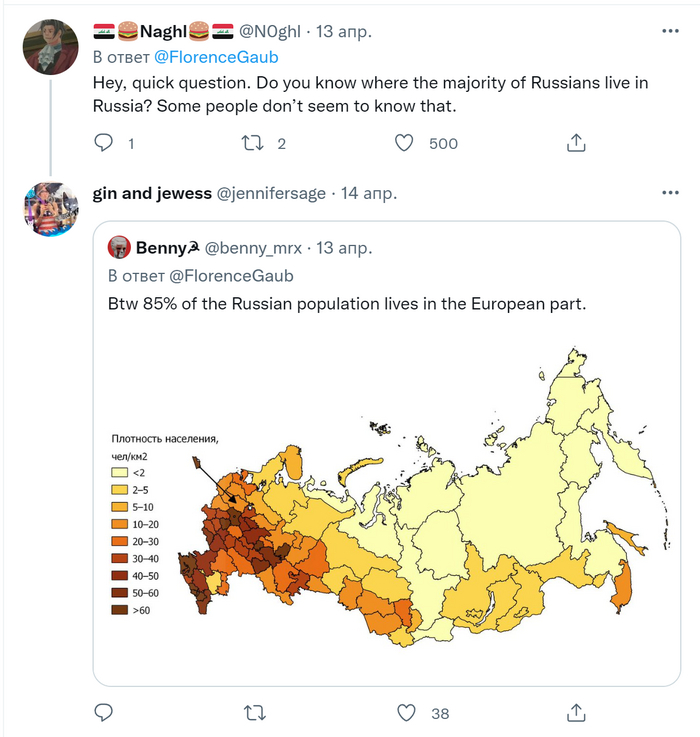The image size is (700, 737).
Task: Retweet Naghl's tweet
Action: pos(251,144)
